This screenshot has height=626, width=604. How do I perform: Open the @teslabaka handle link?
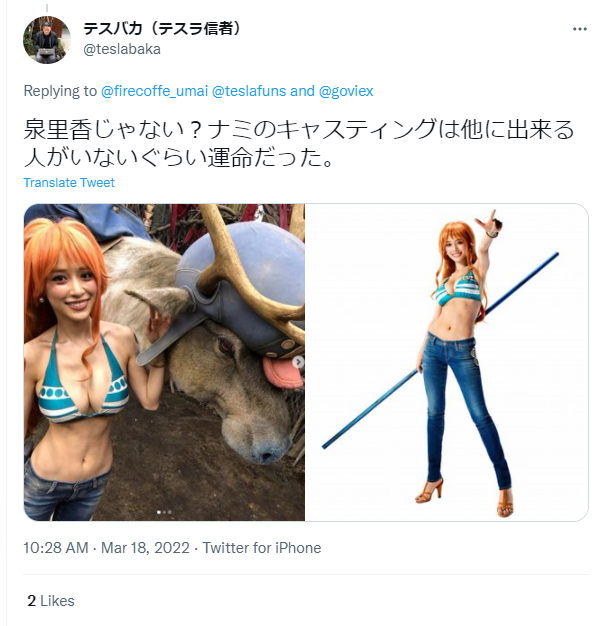122,49
